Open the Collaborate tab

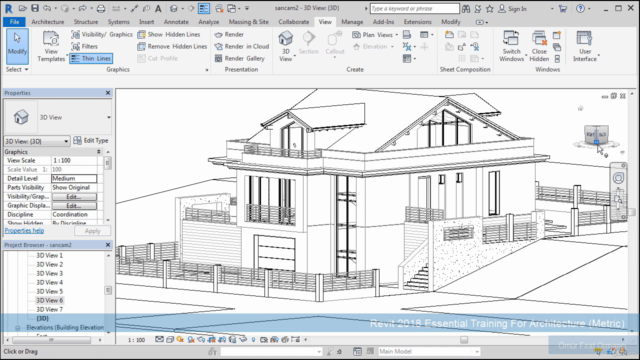[x=293, y=22]
